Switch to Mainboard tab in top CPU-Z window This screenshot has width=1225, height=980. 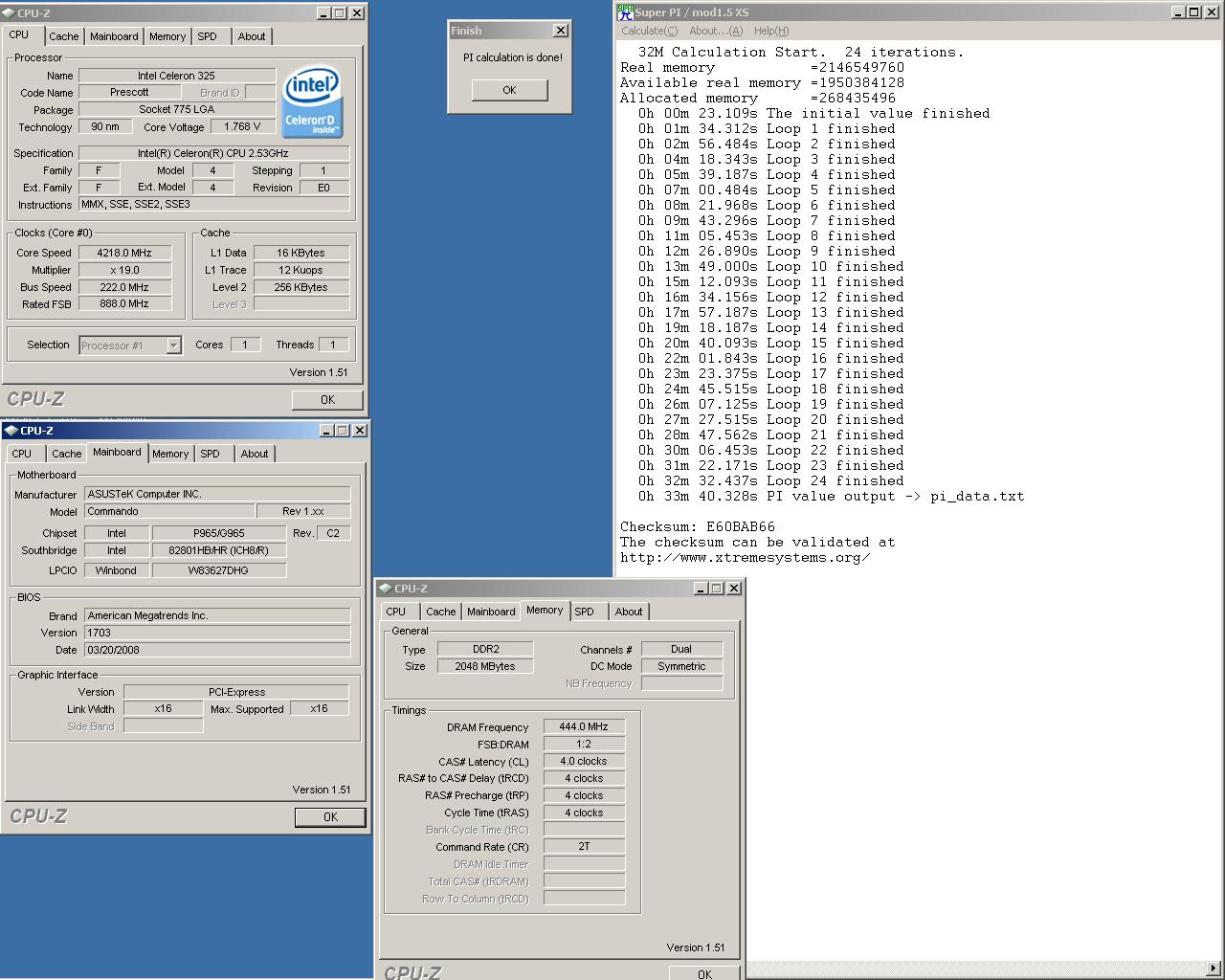pos(114,36)
